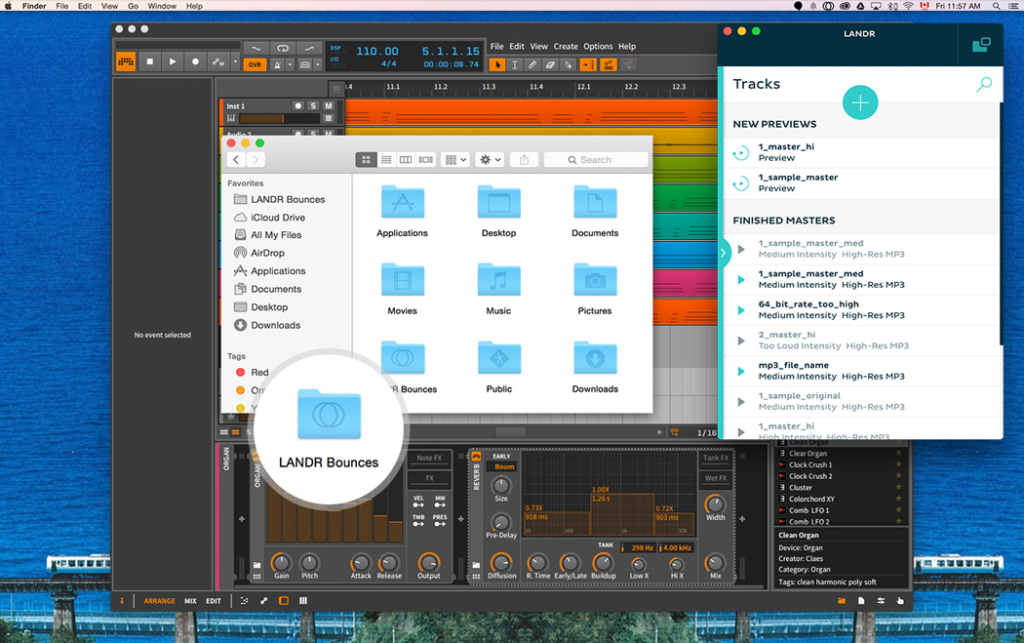This screenshot has height=643, width=1024.
Task: Open the Bitwig Options menu
Action: coord(598,46)
